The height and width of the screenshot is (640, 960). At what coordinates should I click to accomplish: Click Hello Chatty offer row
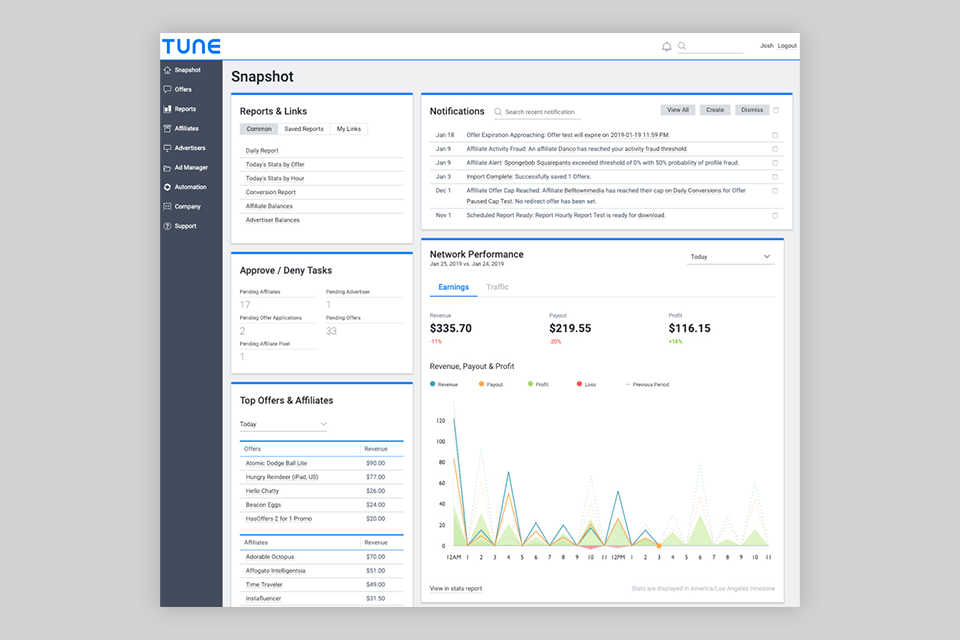pyautogui.click(x=322, y=491)
